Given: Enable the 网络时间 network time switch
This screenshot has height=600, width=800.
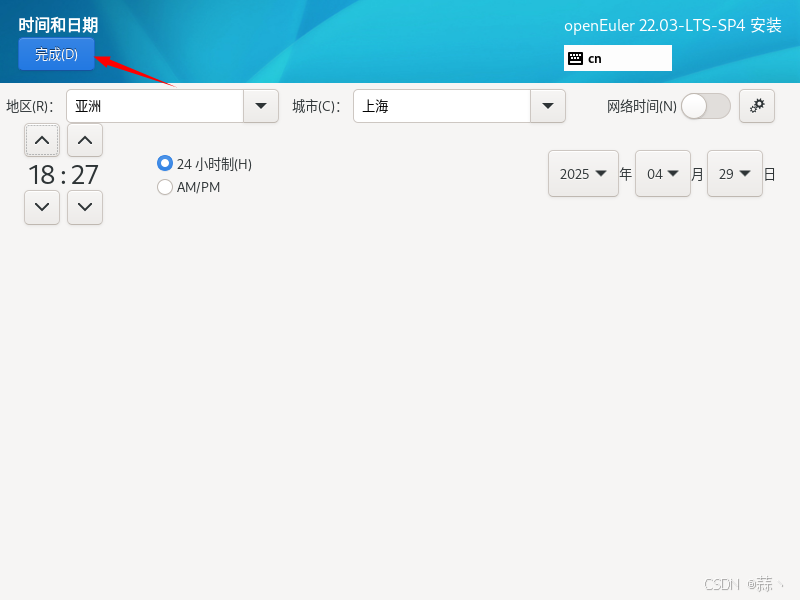Looking at the screenshot, I should (705, 106).
